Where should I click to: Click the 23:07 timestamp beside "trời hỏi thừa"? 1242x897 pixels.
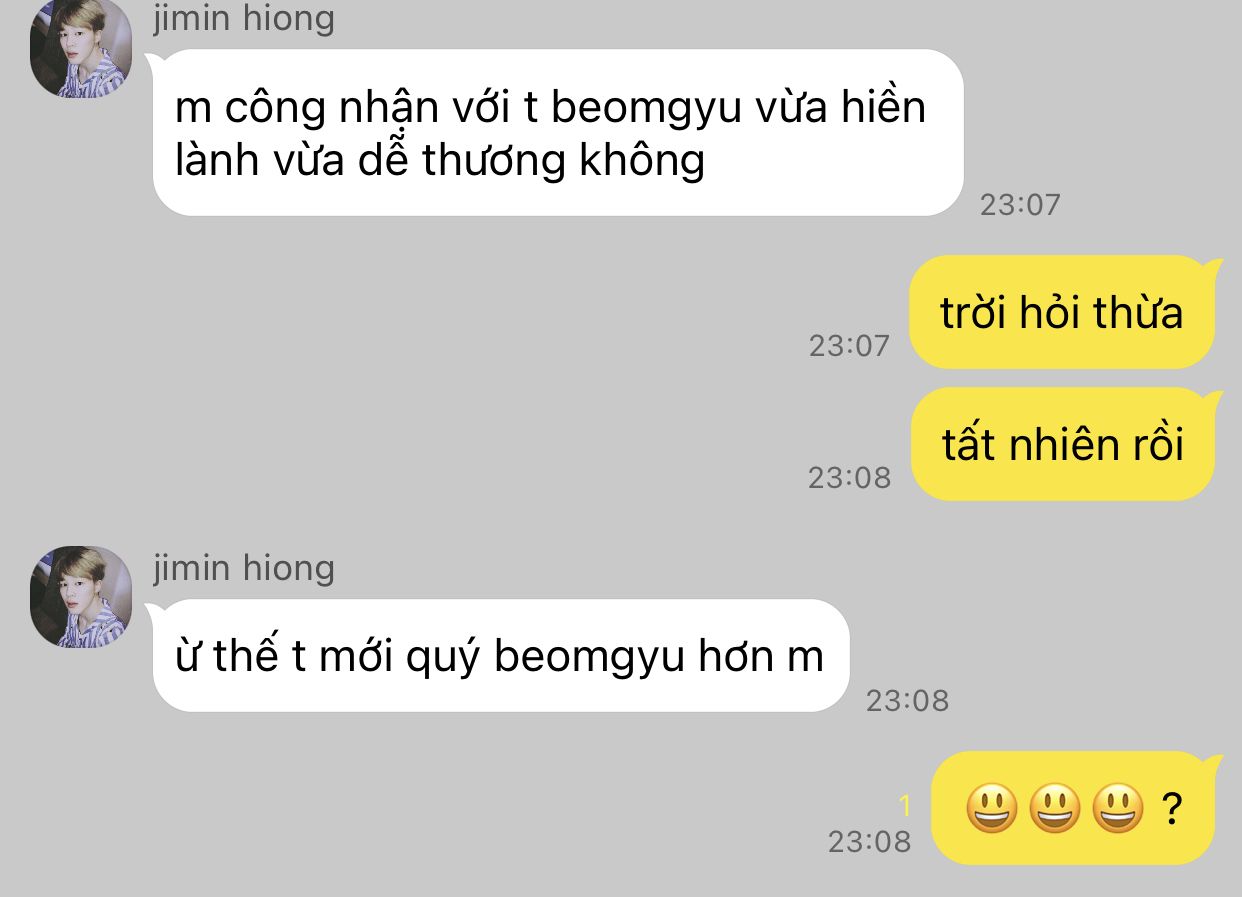pos(849,346)
